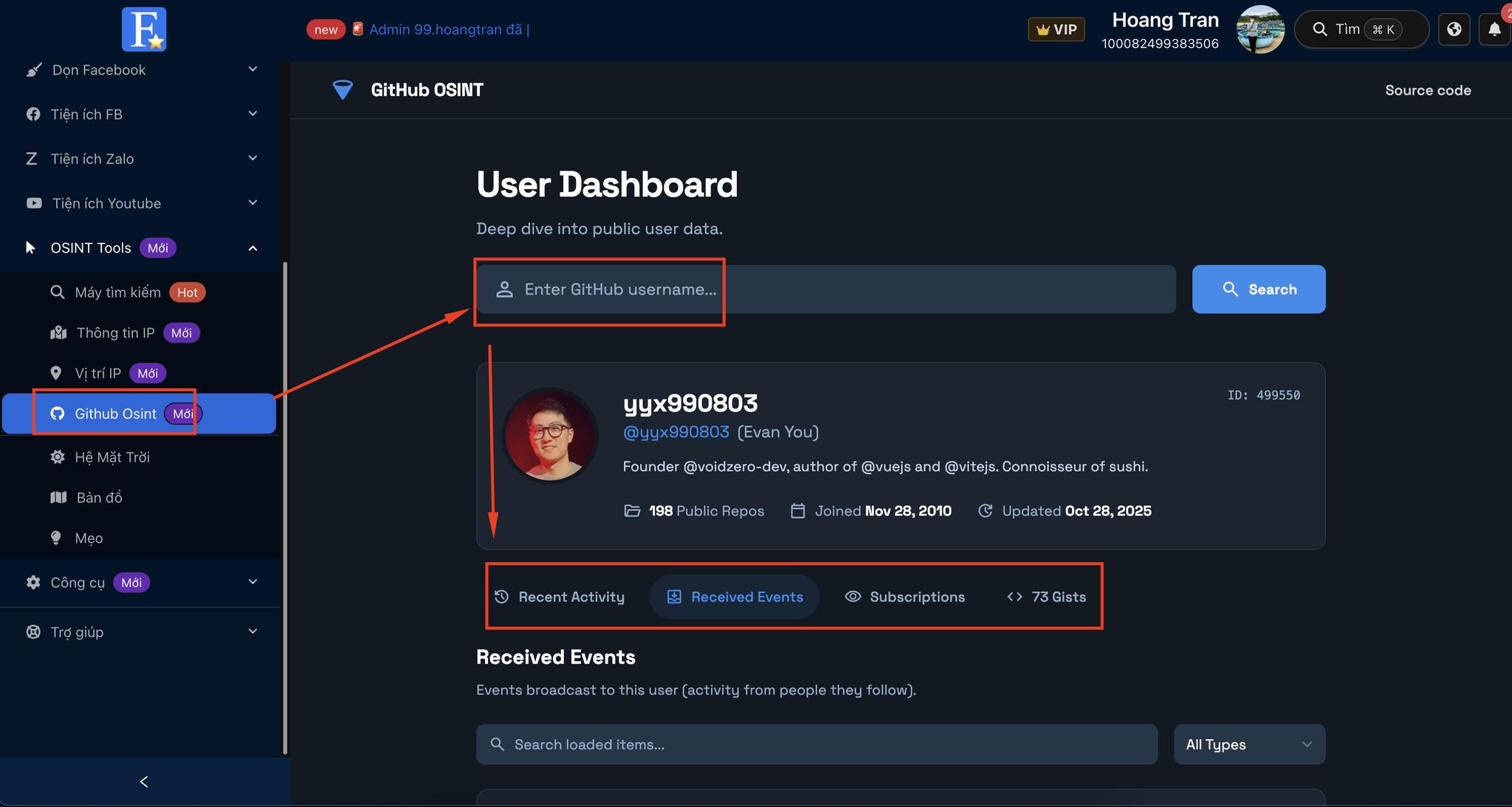The image size is (1512, 807).
Task: Click the user ID 100082499383506
Action: pyautogui.click(x=1160, y=44)
